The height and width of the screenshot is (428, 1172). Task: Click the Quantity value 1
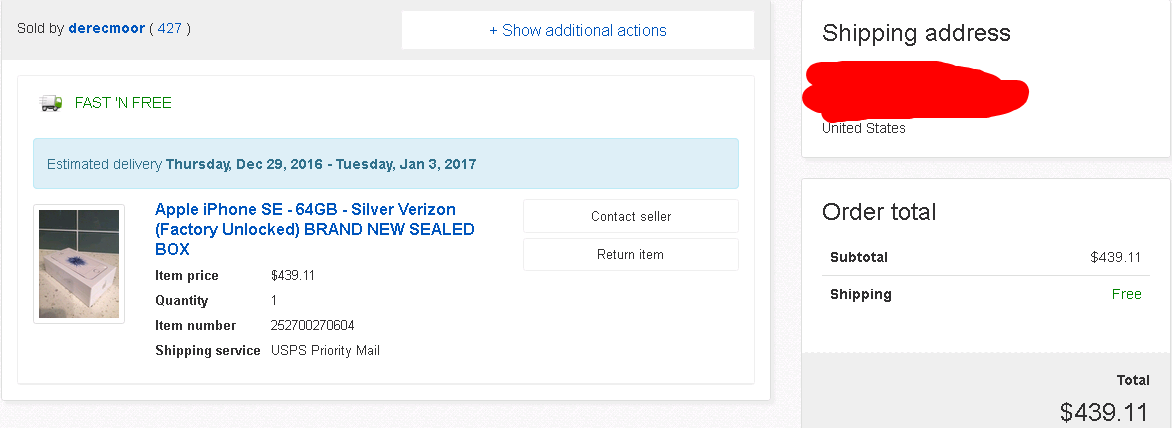[x=274, y=300]
